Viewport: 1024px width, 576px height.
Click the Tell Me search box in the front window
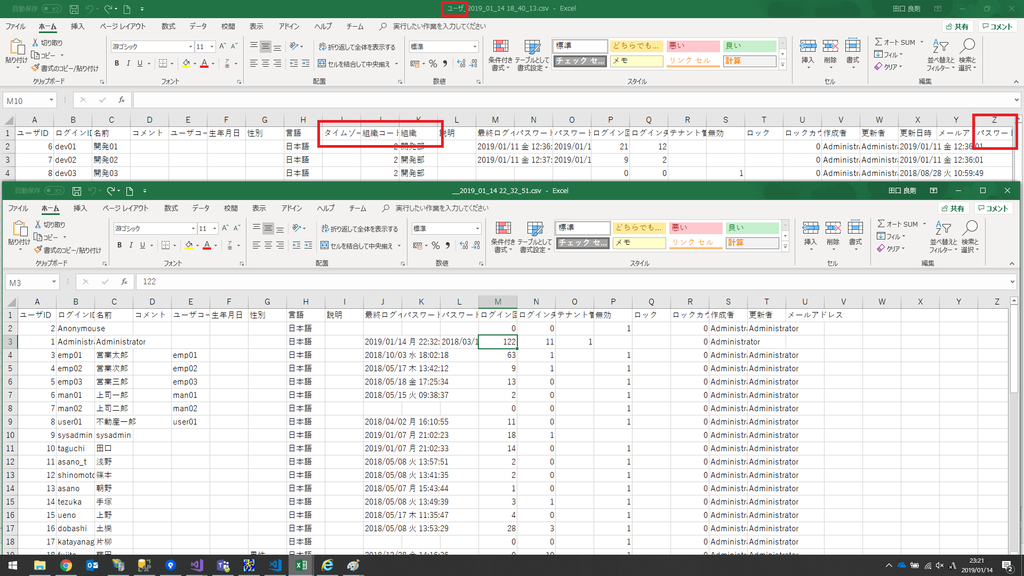[435, 208]
